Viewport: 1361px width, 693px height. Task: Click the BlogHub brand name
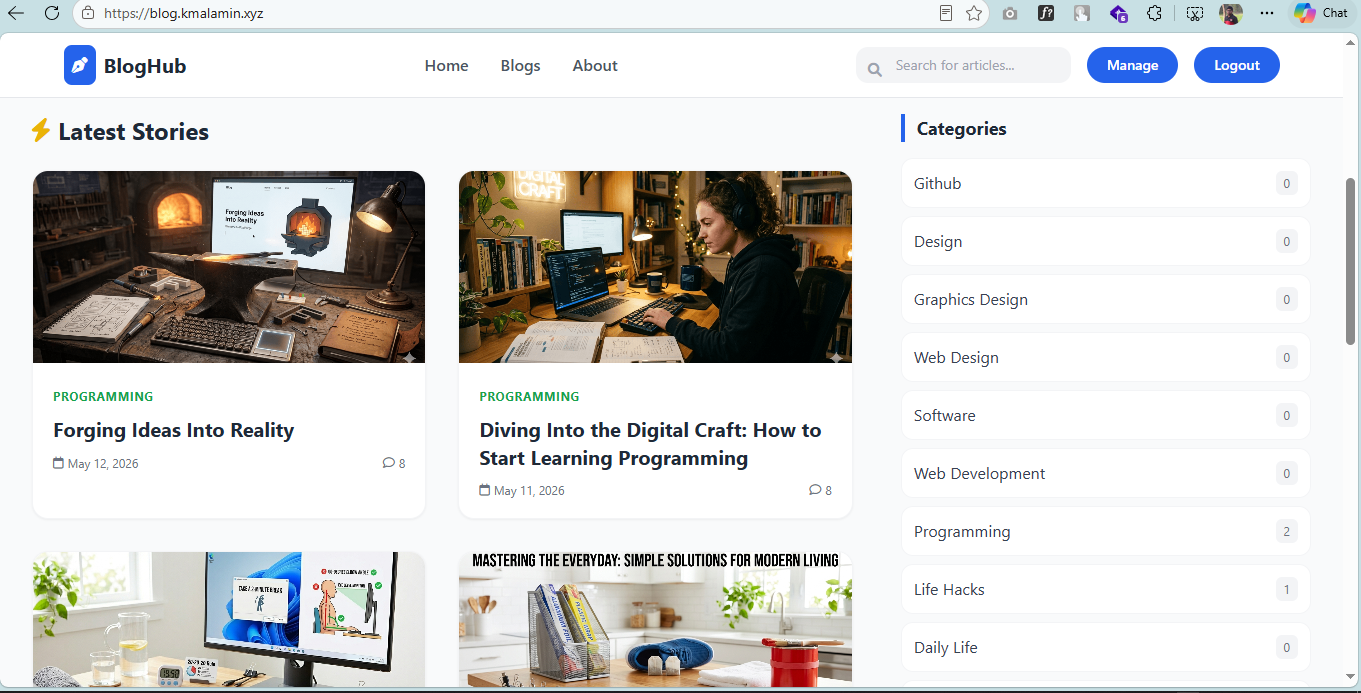145,66
